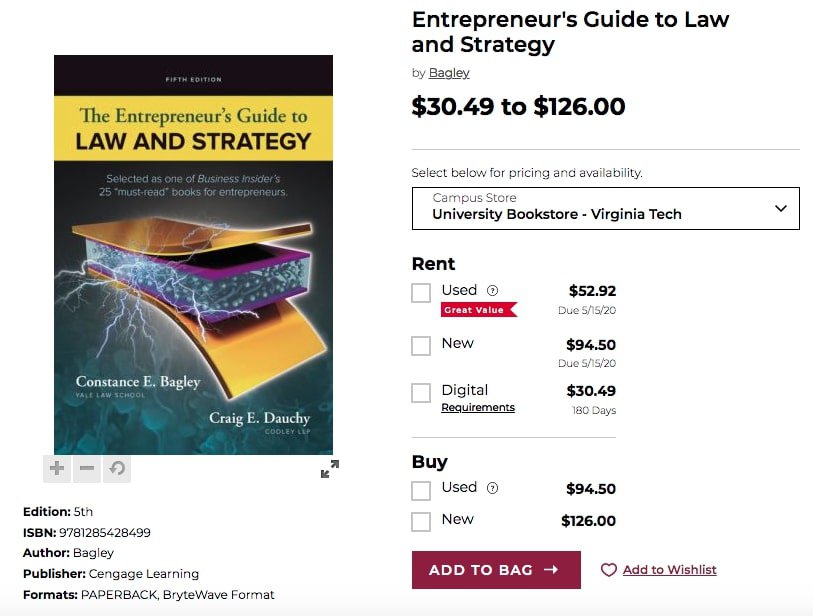Select the Digital rental checkbox
The image size is (813, 616).
(421, 393)
